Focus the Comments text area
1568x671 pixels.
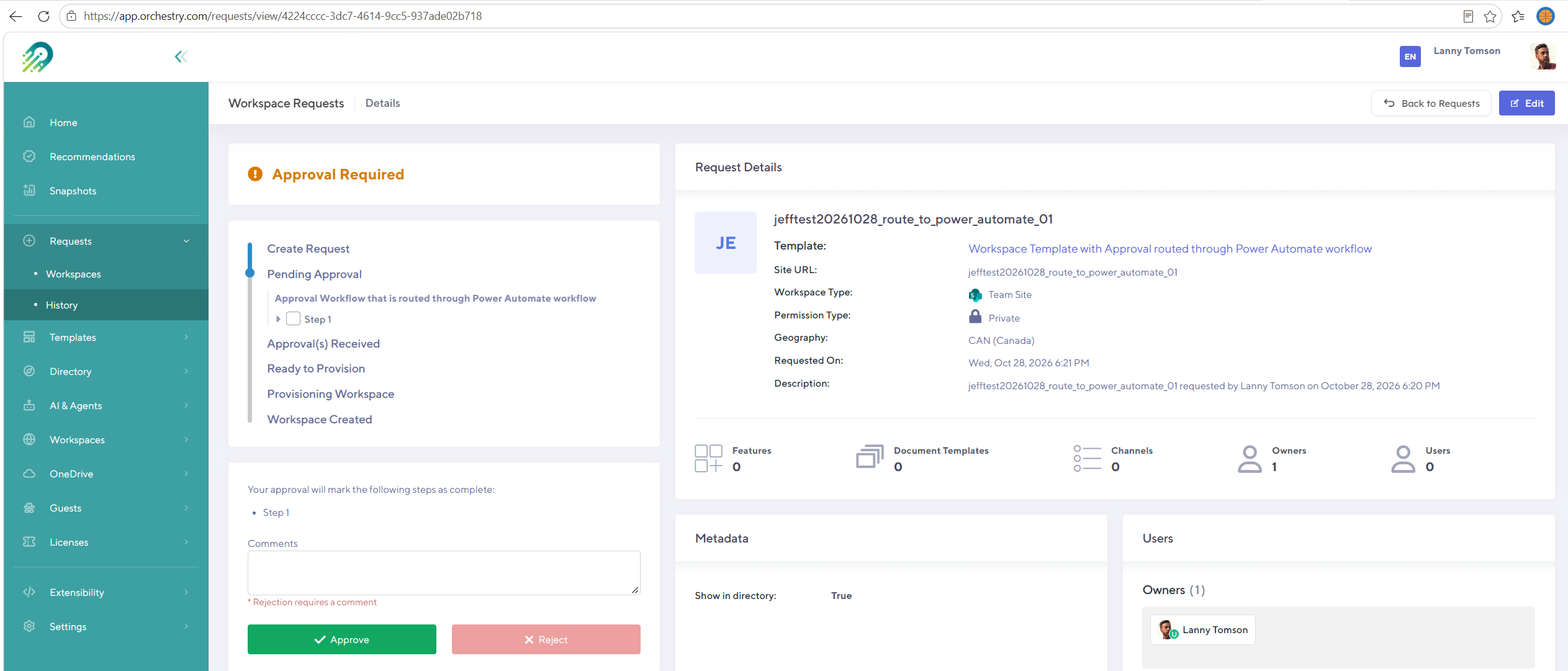(444, 573)
